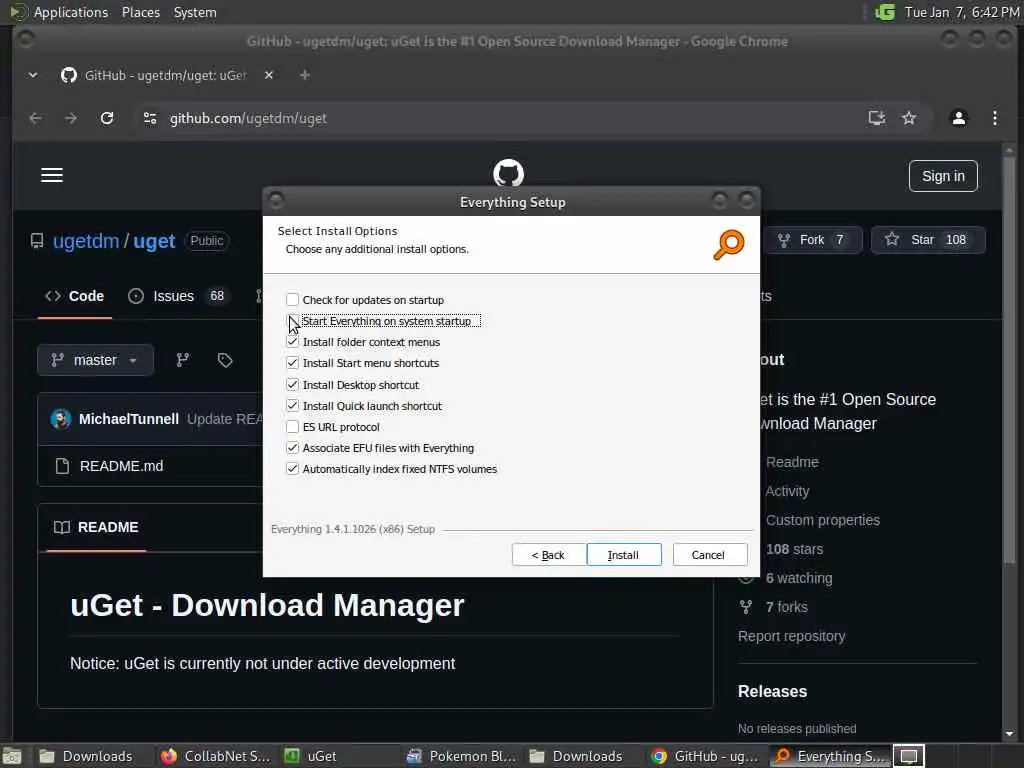Viewport: 1024px width, 768px height.
Task: View 108 stars link
Action: click(x=794, y=549)
